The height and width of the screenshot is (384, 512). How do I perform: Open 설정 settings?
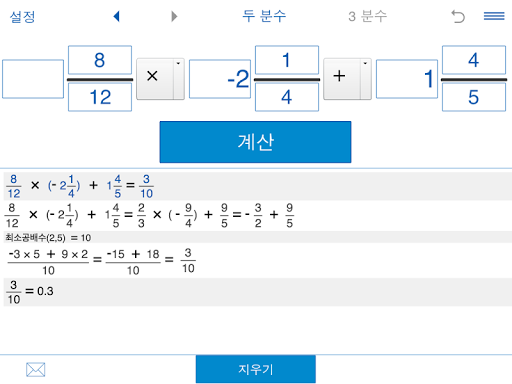pos(22,17)
